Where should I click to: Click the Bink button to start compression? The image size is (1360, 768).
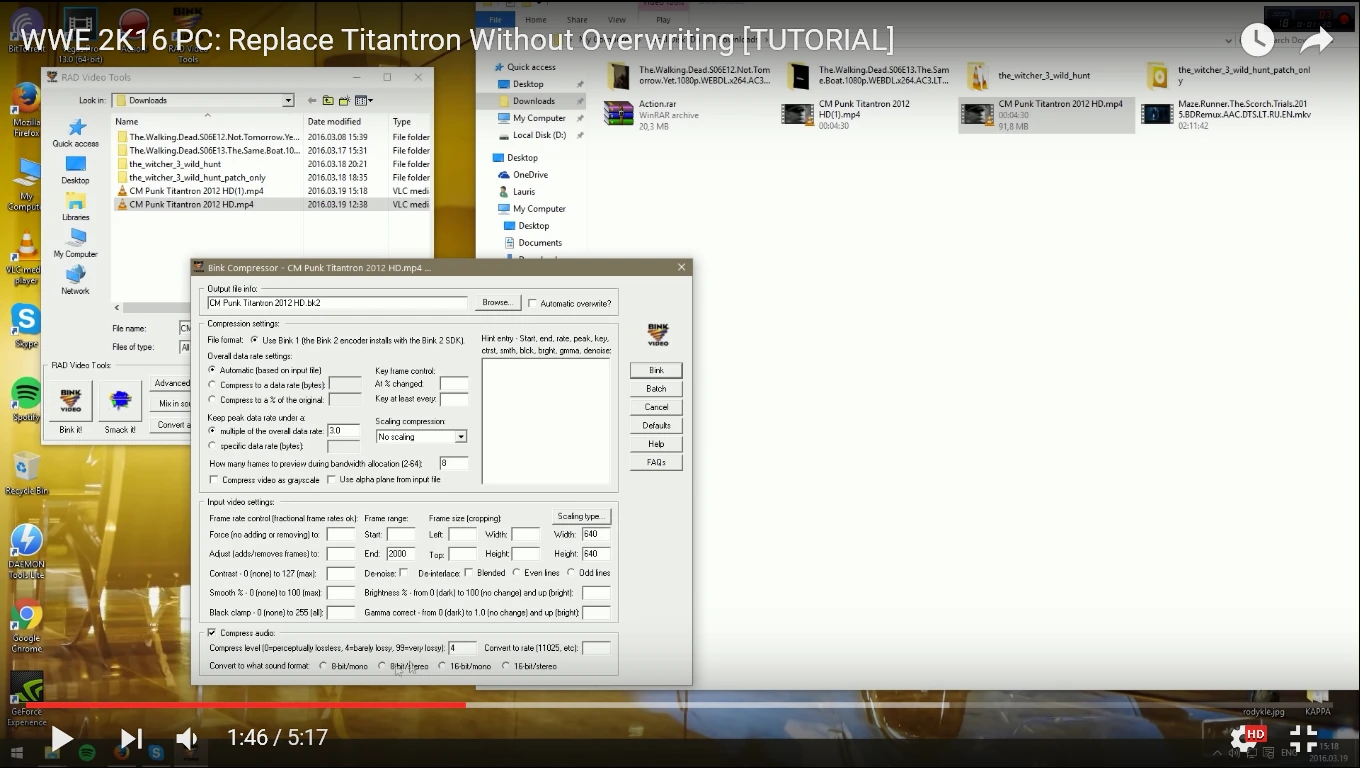(x=656, y=370)
